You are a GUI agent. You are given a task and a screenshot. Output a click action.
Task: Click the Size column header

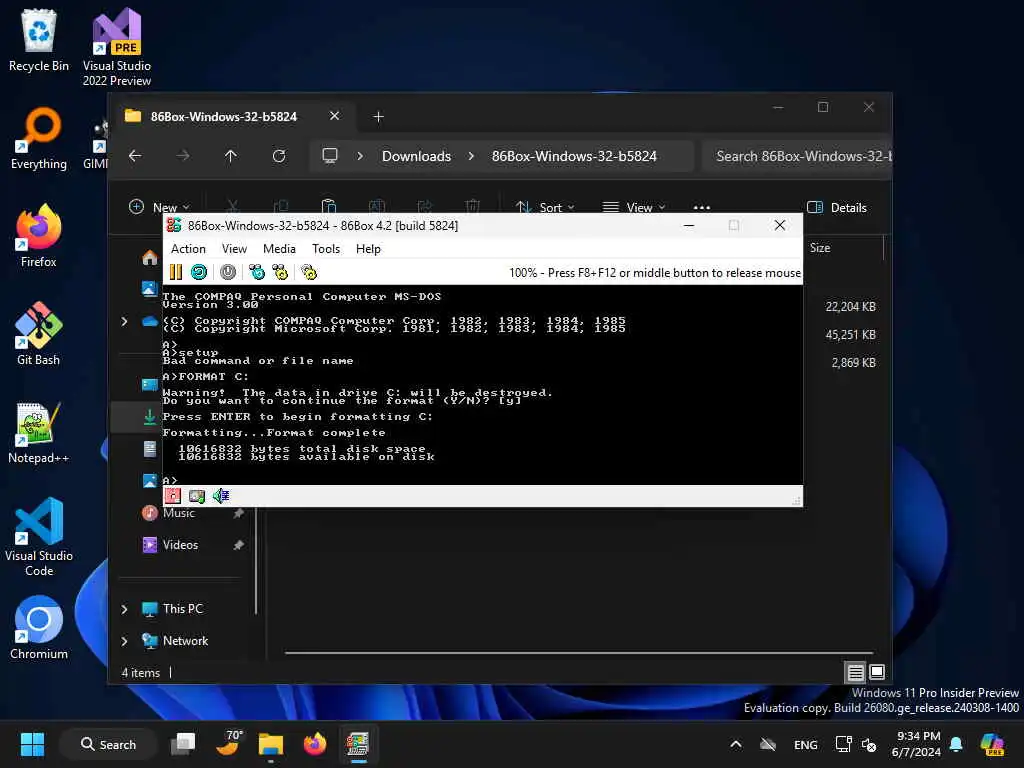point(820,248)
